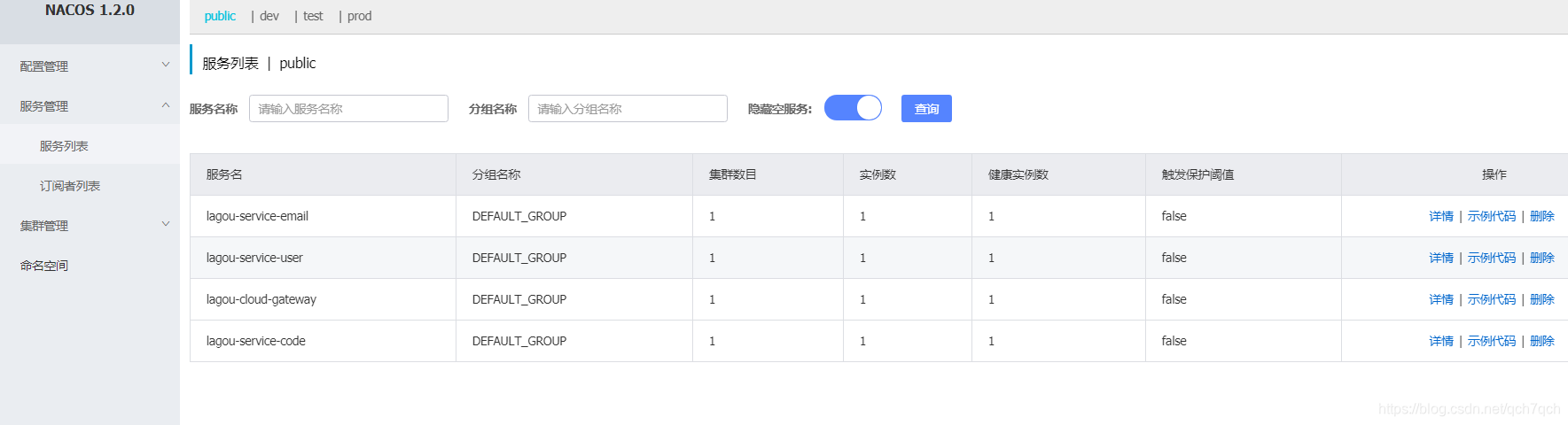The image size is (1568, 425).
Task: Select the lagou-service-code service name
Action: pyautogui.click(x=255, y=341)
